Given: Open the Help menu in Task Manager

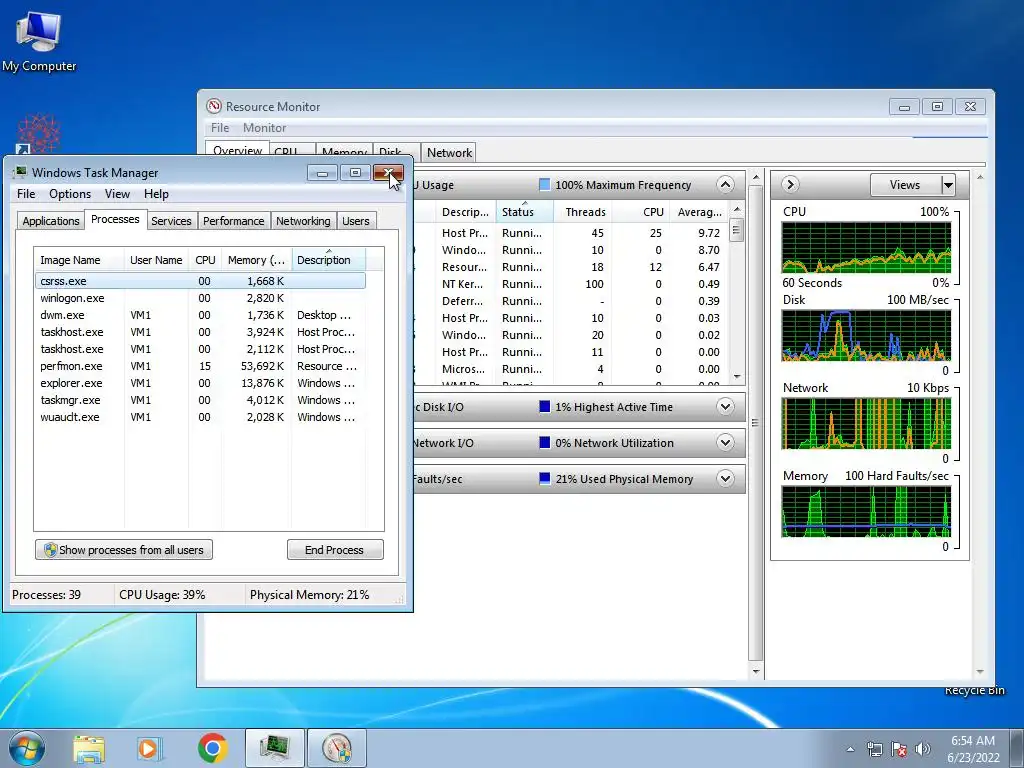Looking at the screenshot, I should point(156,194).
